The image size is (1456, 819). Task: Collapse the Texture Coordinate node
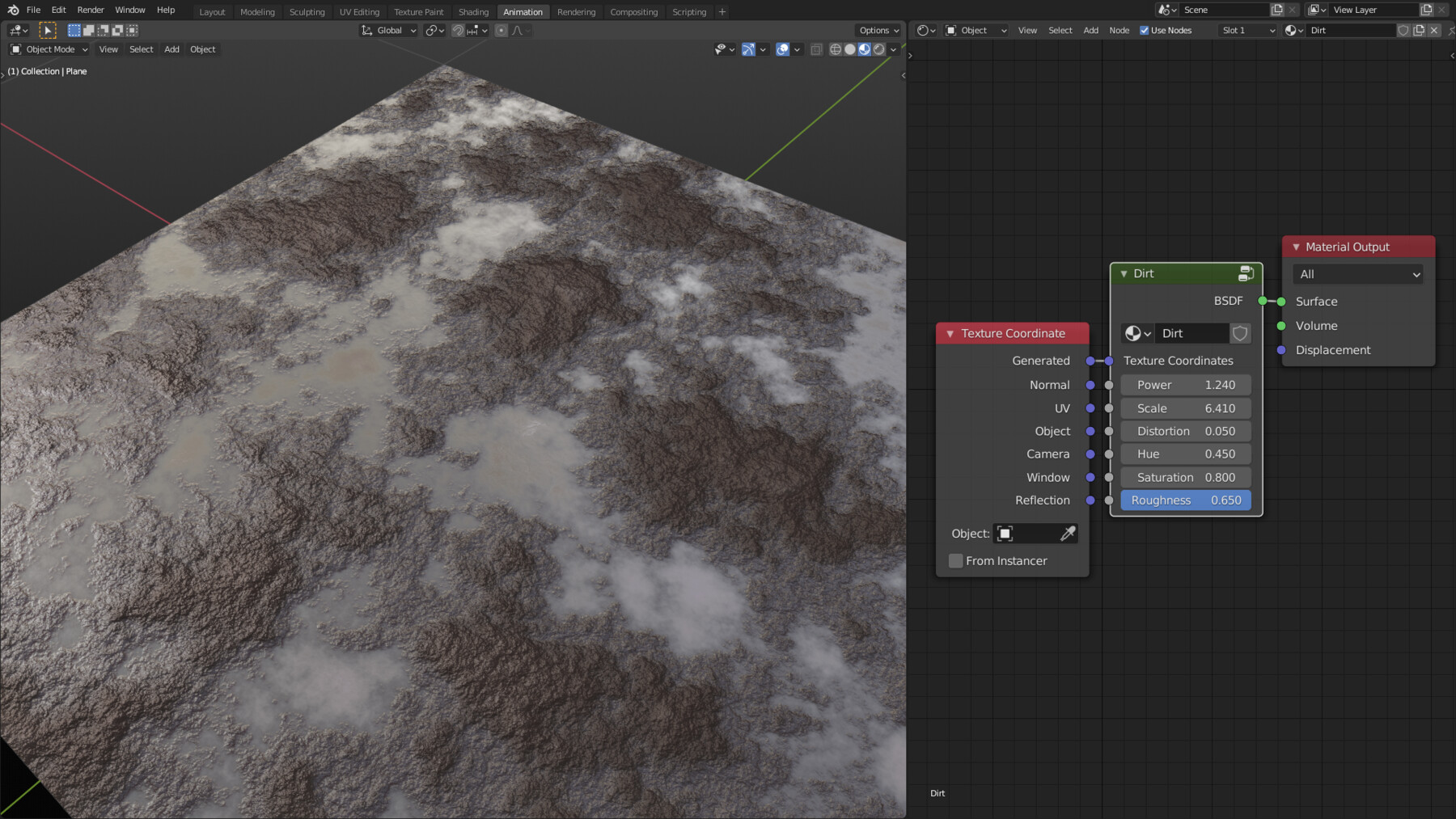[950, 333]
